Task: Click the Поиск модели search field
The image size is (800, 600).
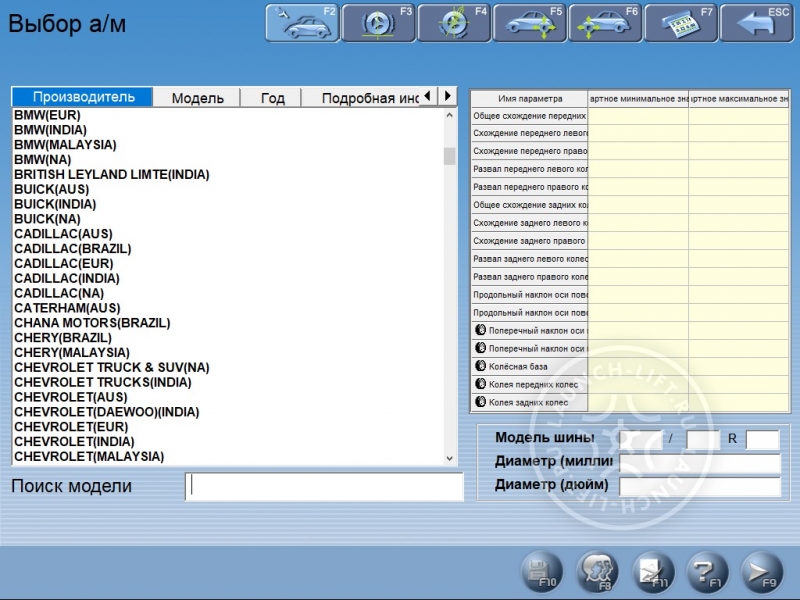Action: point(324,486)
